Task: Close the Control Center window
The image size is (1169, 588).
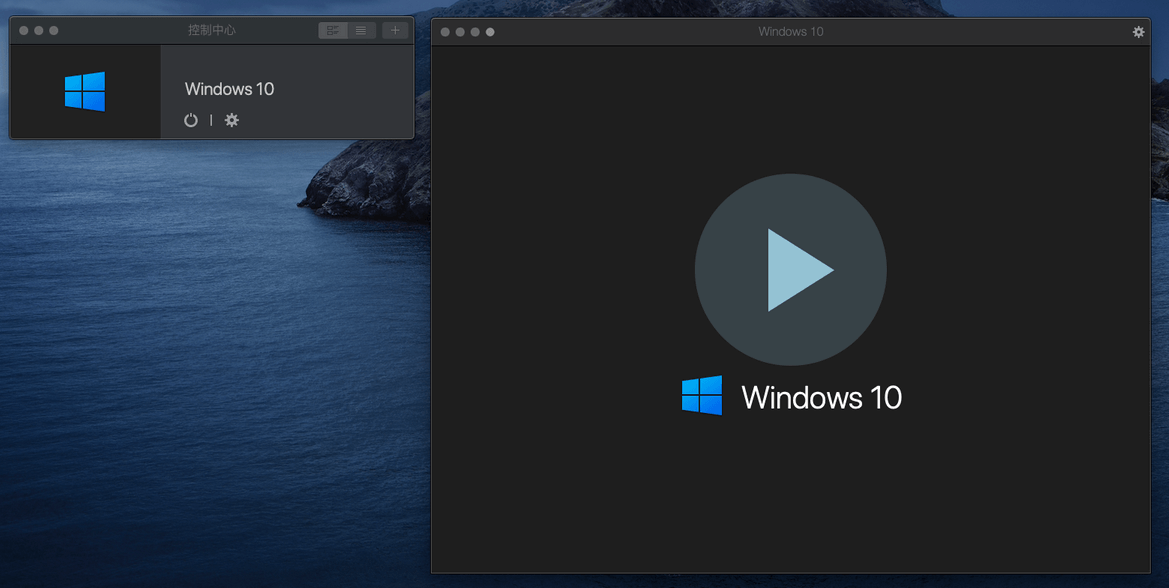Action: [24, 31]
